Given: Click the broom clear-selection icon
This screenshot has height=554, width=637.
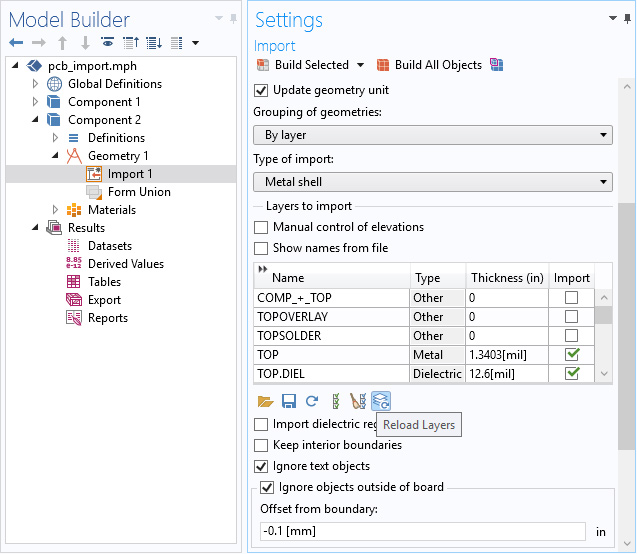Looking at the screenshot, I should tap(357, 401).
